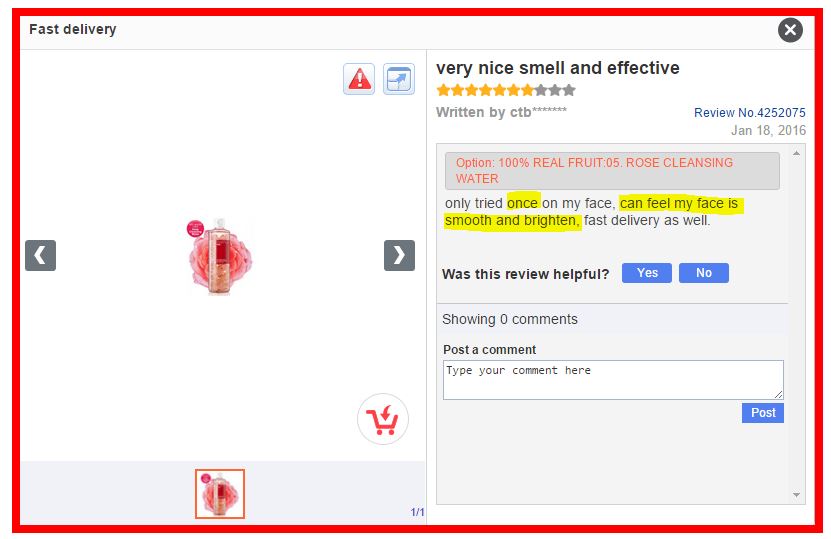Show previous image with left arrow
The width and height of the screenshot is (831, 539).
40,255
